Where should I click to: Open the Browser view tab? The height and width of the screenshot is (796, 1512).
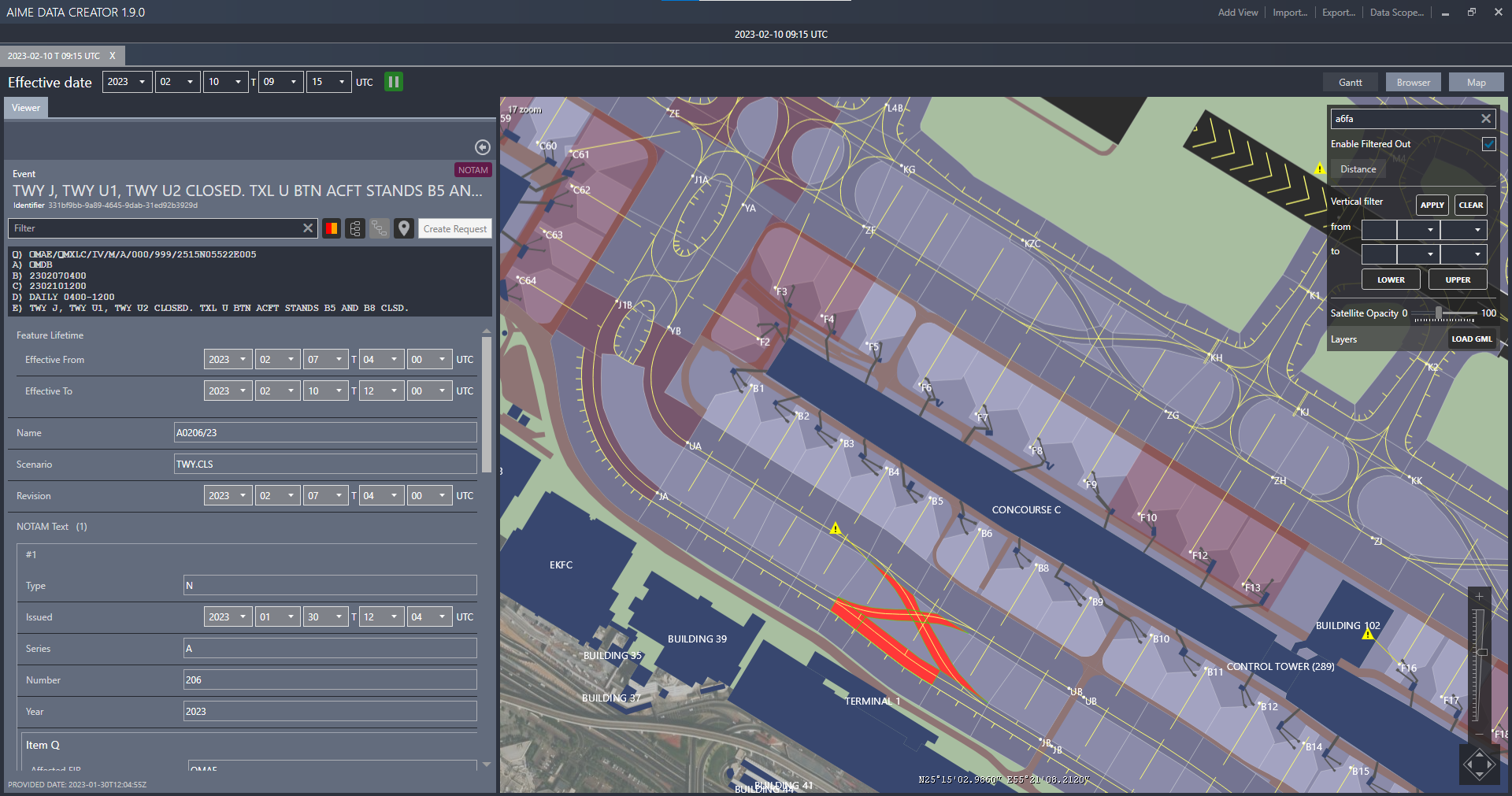[x=1413, y=83]
